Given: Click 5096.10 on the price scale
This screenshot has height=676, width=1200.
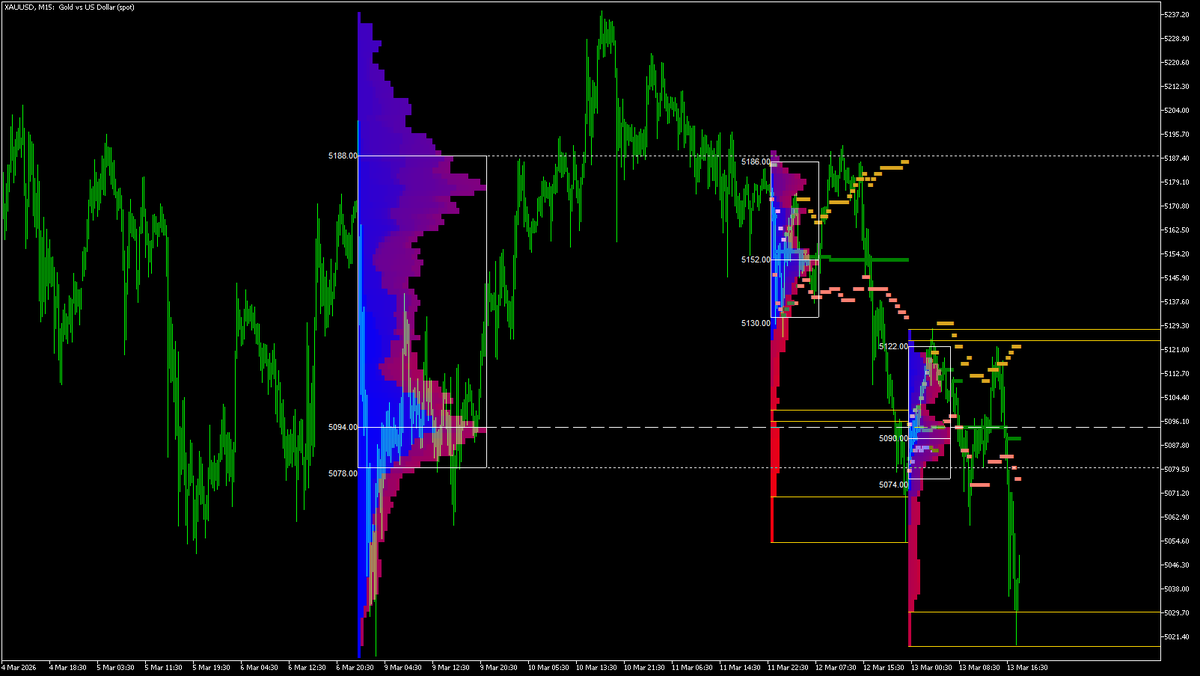Looking at the screenshot, I should [x=1176, y=421].
